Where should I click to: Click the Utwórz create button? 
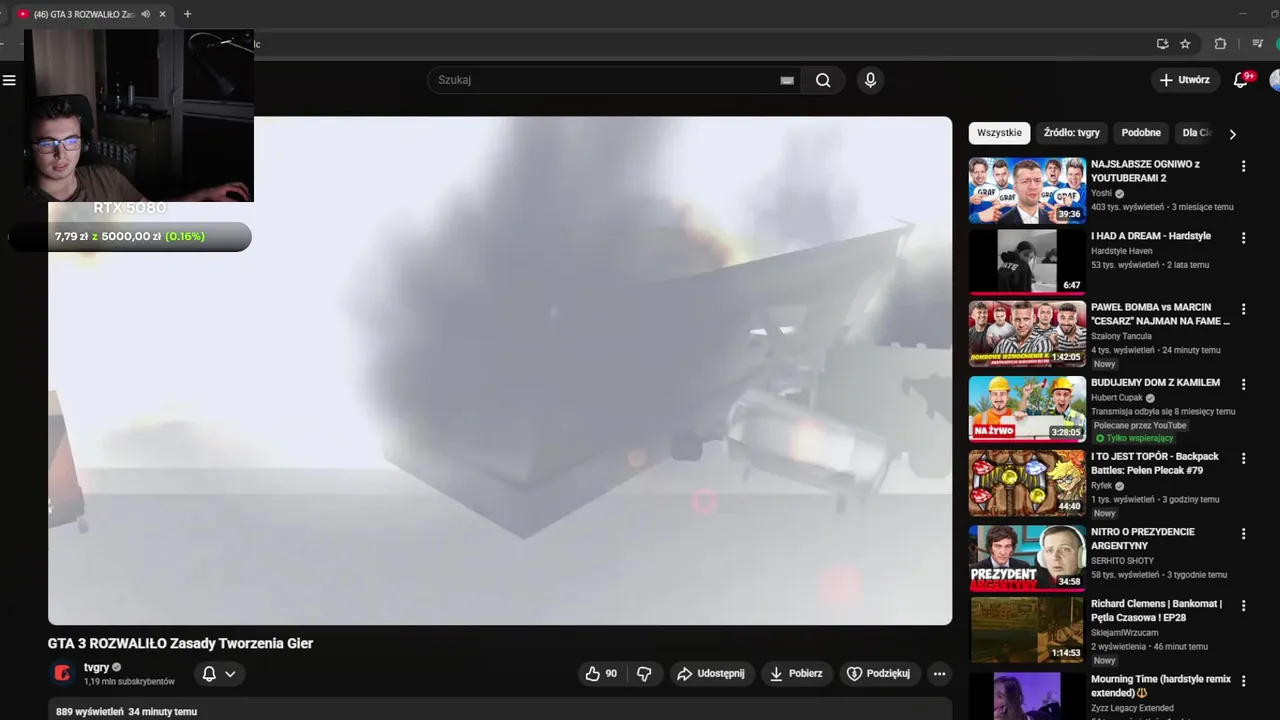tap(1185, 80)
